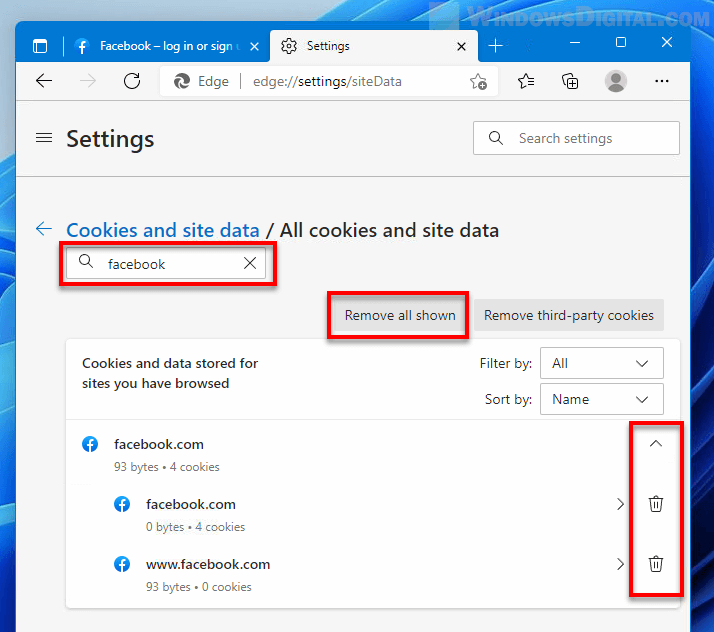Click Facebook favicon beside nested facebook.com
The height and width of the screenshot is (632, 714).
point(122,504)
